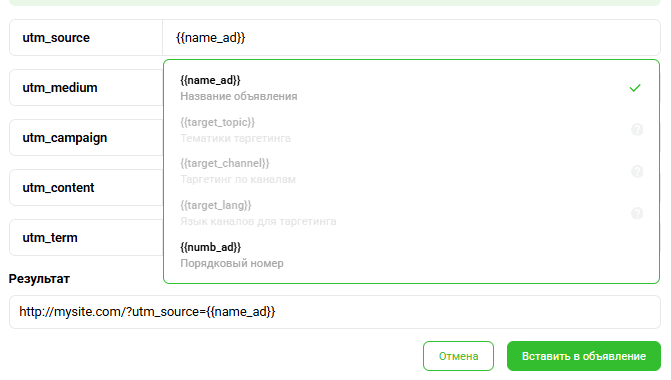This screenshot has height=380, width=671.
Task: Click Название объявления description text
Action: click(238, 96)
